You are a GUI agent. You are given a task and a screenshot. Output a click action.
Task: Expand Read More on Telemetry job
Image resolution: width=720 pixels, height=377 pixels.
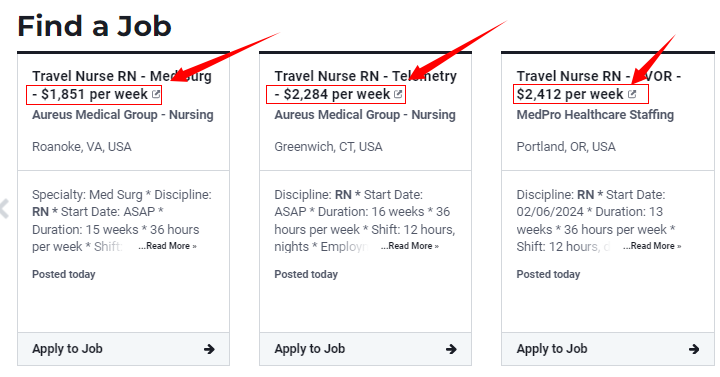pos(410,246)
